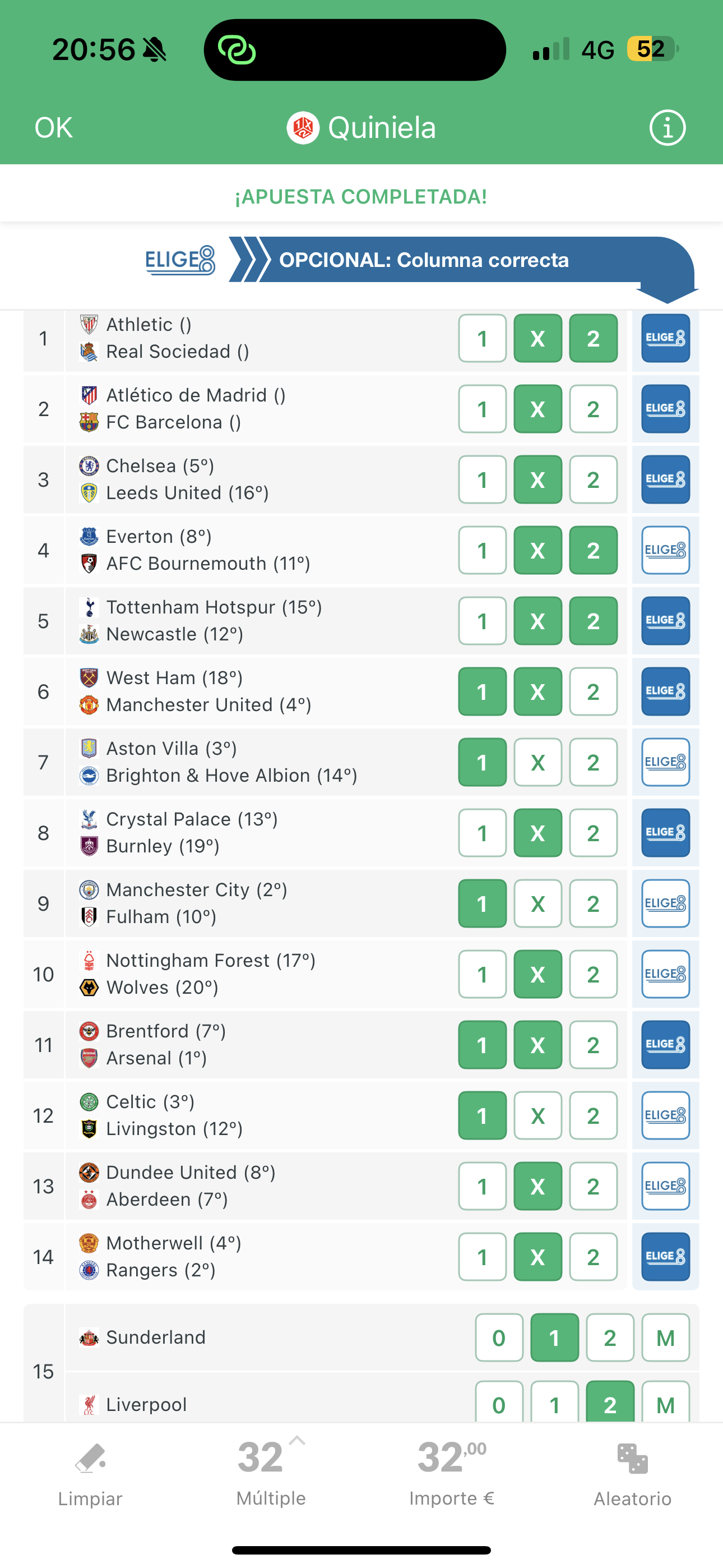Open the Elige8 logo banner
This screenshot has width=723, height=1568.
[x=180, y=260]
